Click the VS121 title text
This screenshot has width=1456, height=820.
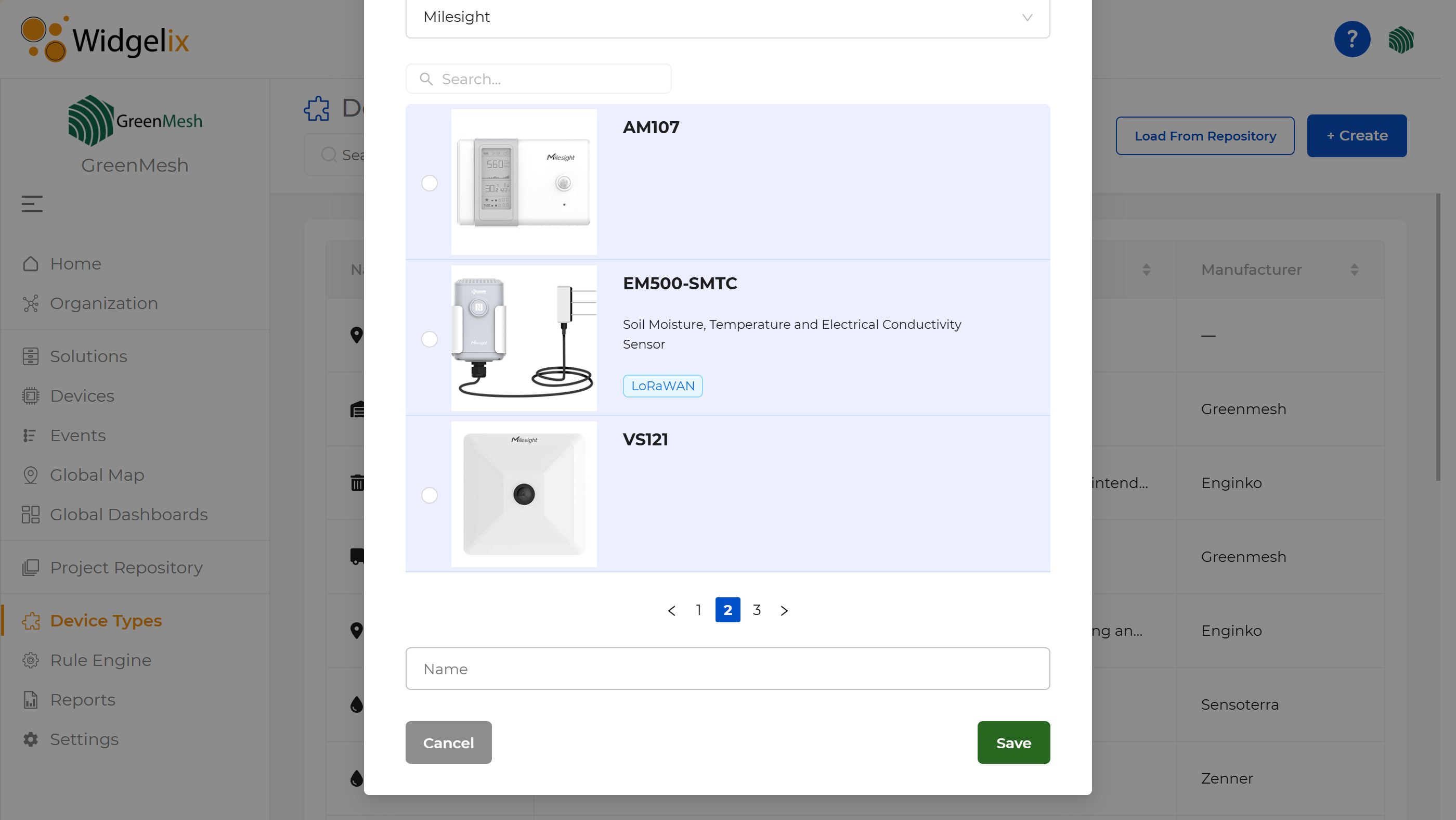coord(645,440)
